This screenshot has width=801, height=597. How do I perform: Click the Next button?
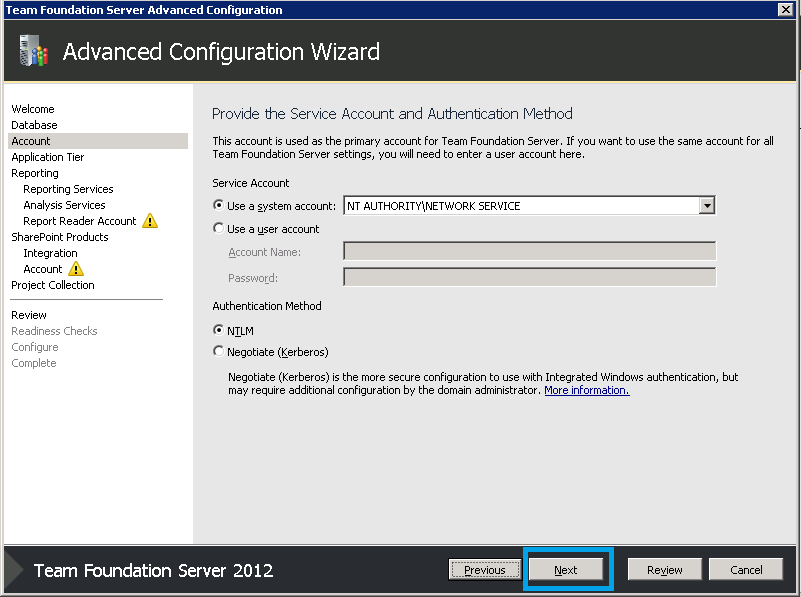[x=566, y=570]
